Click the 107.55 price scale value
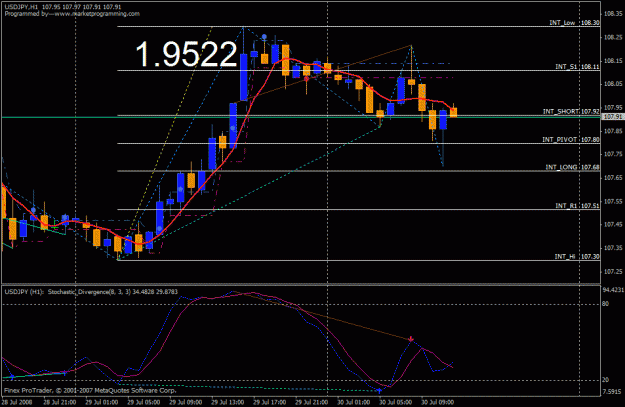Image resolution: width=625 pixels, height=407 pixels. [x=613, y=201]
